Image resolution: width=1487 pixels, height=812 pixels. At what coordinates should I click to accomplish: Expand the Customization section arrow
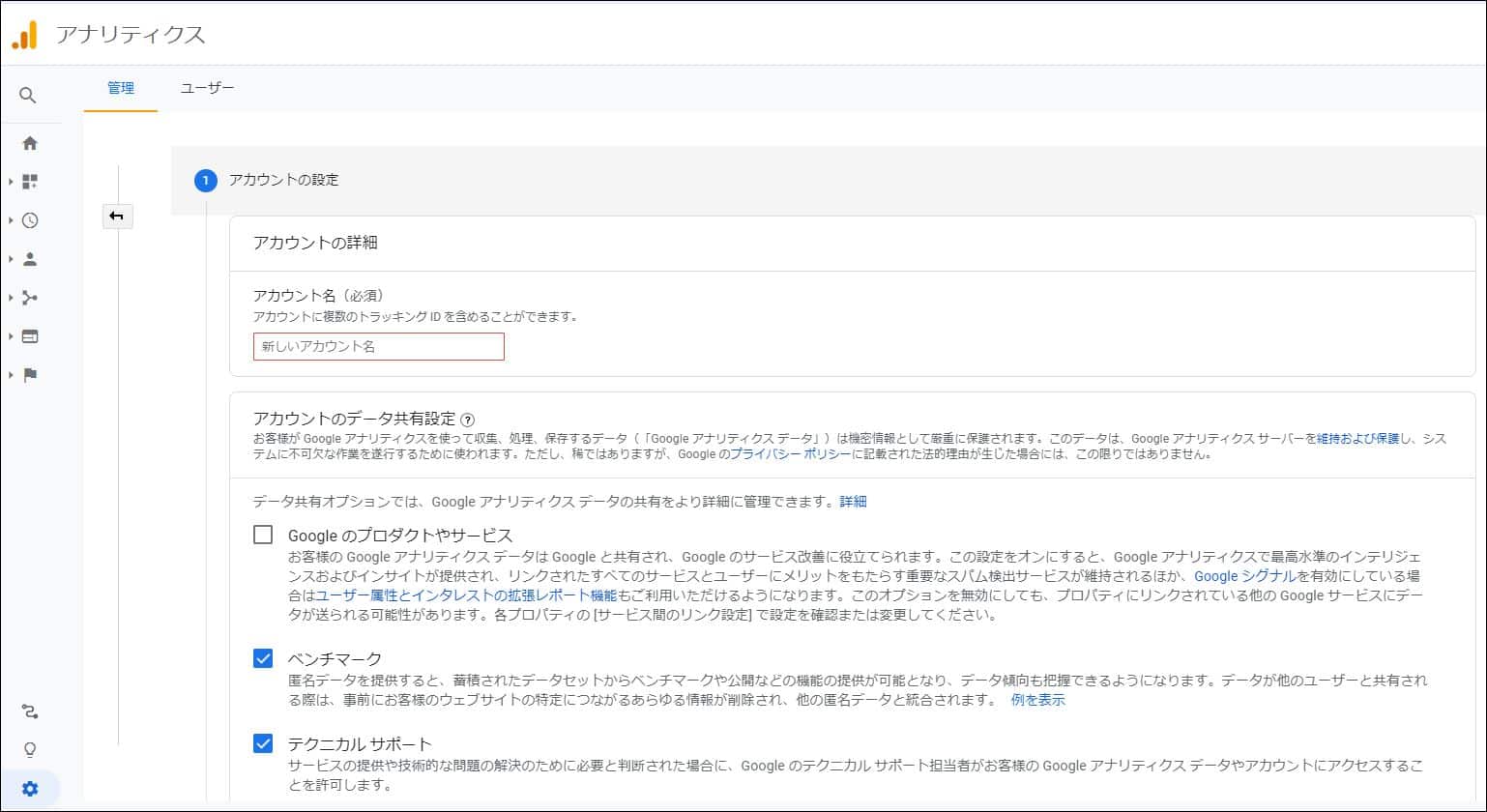(11, 182)
